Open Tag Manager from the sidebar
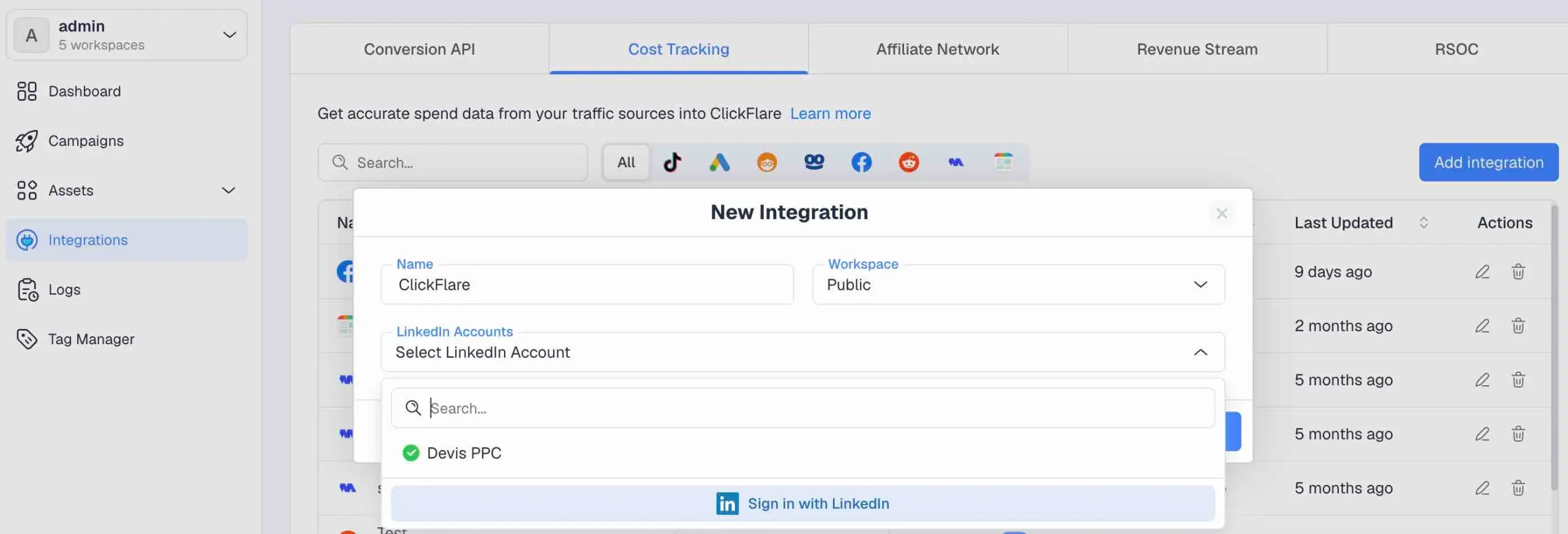Screen dimensions: 1568x534 click(x=127, y=339)
